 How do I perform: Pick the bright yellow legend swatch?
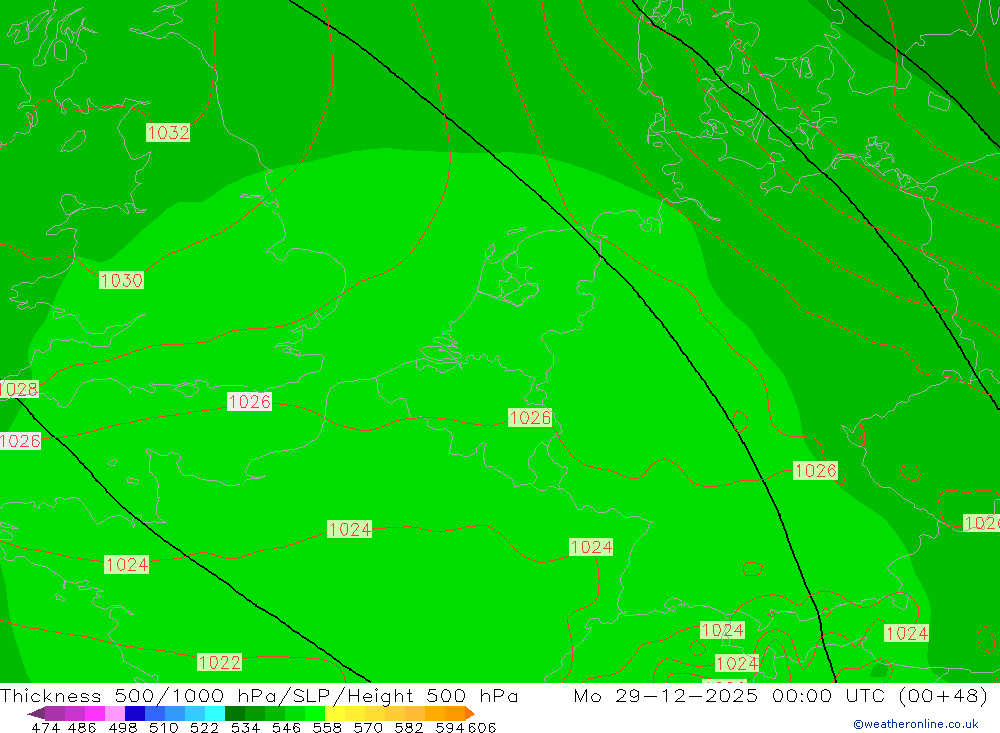click(335, 713)
